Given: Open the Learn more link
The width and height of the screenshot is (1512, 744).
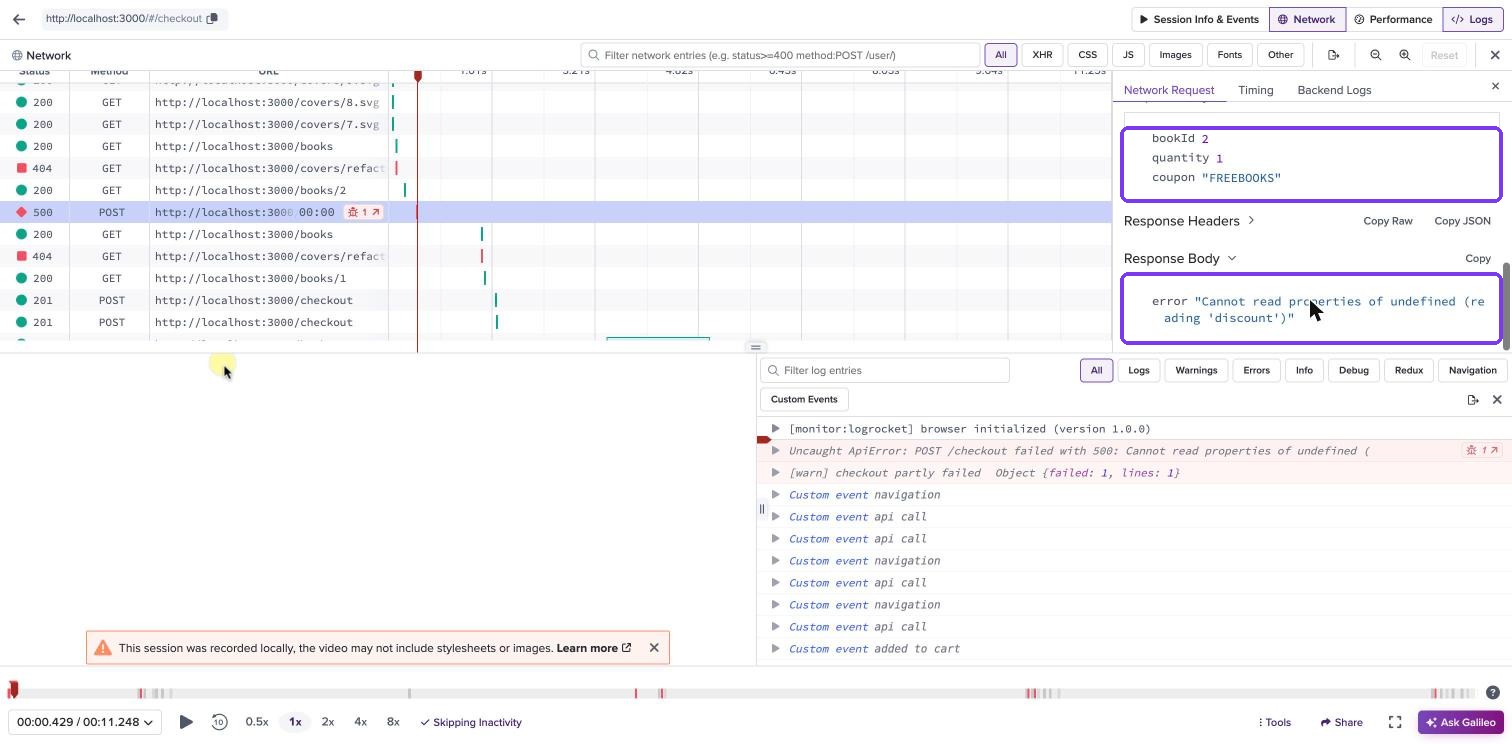Looking at the screenshot, I should [x=594, y=648].
